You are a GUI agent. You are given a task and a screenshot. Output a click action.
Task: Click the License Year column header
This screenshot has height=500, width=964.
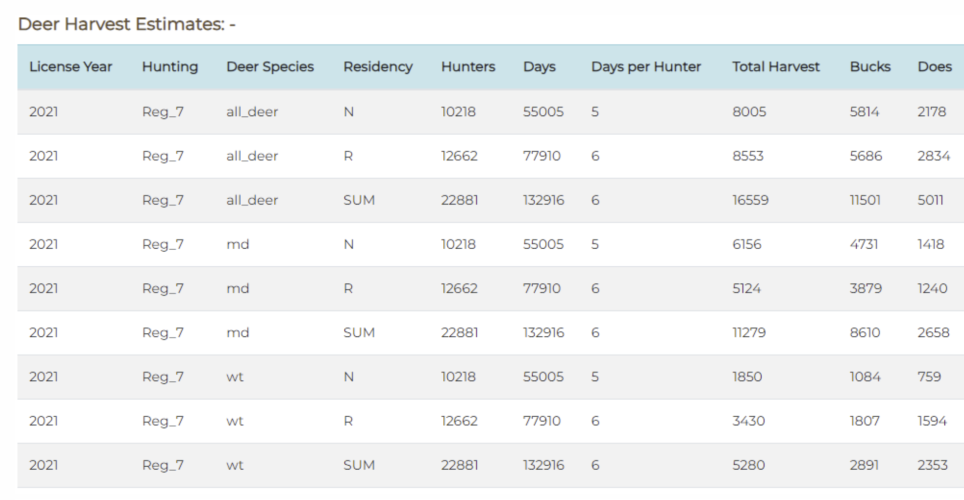pyautogui.click(x=71, y=66)
